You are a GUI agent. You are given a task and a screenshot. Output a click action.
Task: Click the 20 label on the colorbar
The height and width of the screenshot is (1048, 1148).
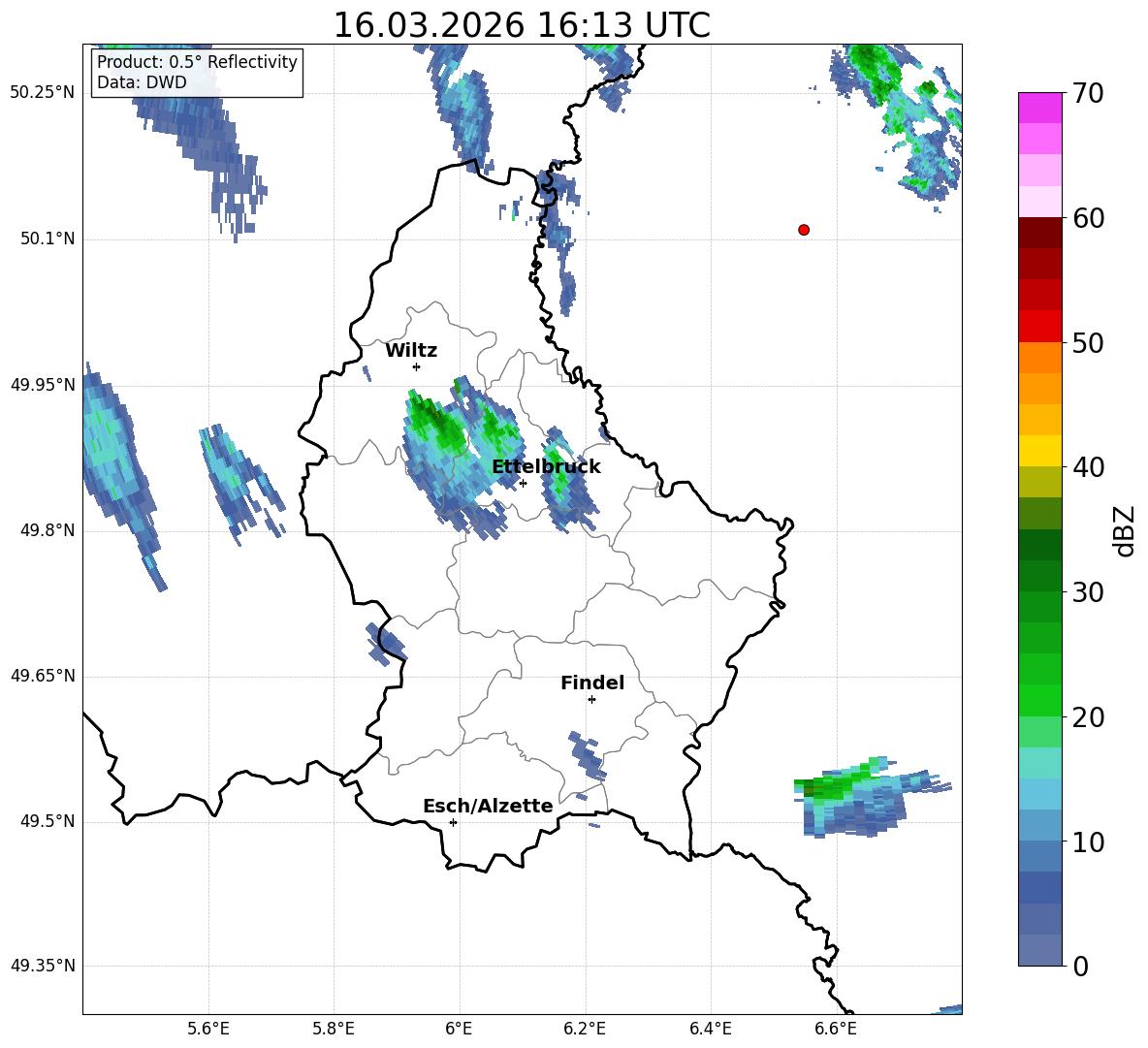(1087, 717)
